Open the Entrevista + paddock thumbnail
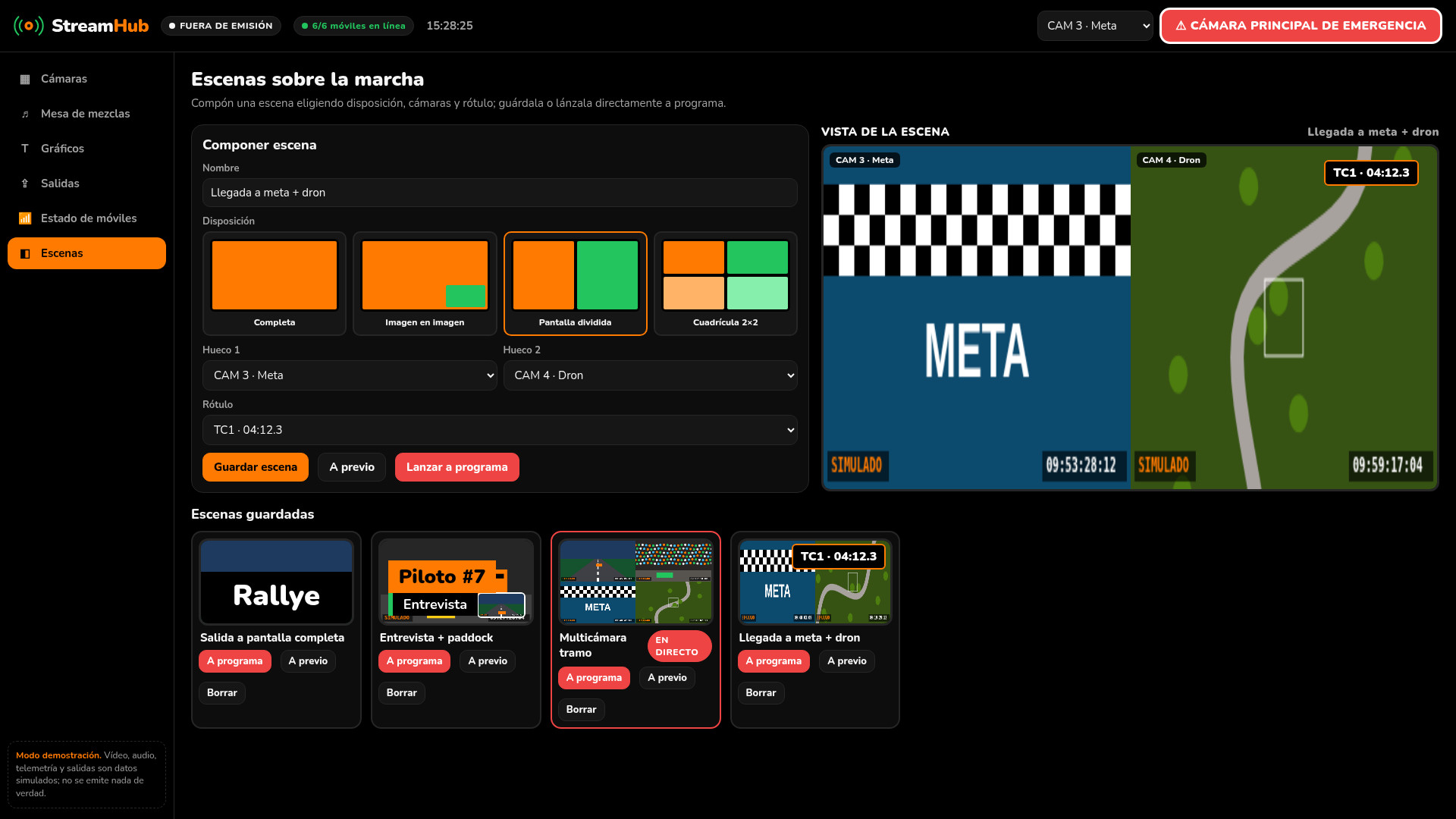This screenshot has width=1456, height=819. coord(456,582)
